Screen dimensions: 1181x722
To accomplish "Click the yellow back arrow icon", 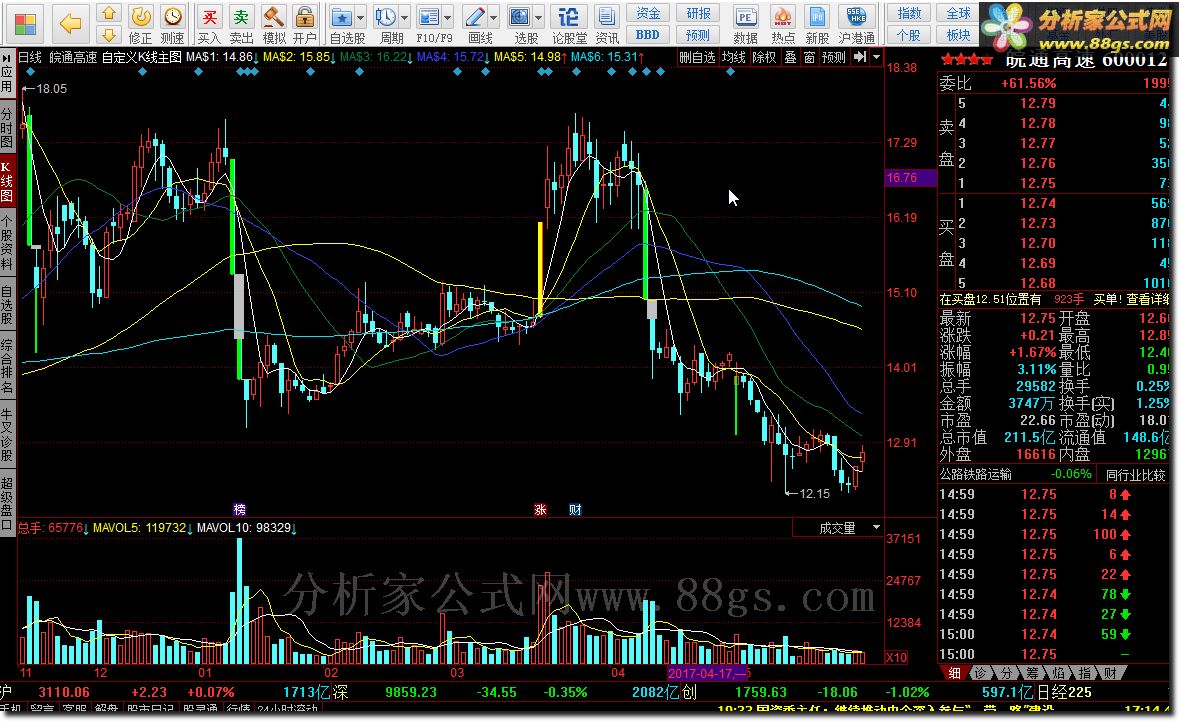I will pyautogui.click(x=70, y=23).
